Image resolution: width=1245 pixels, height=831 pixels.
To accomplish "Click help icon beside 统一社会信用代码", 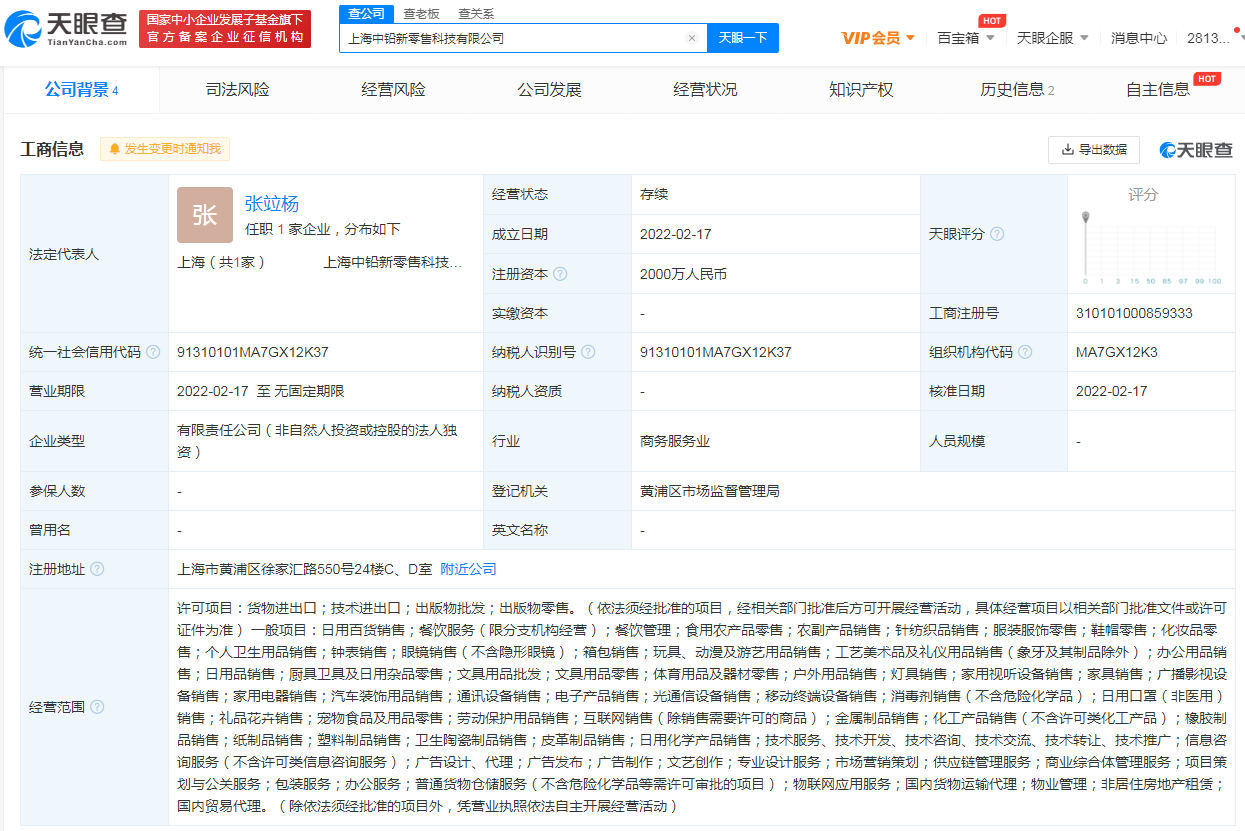I will [x=153, y=352].
